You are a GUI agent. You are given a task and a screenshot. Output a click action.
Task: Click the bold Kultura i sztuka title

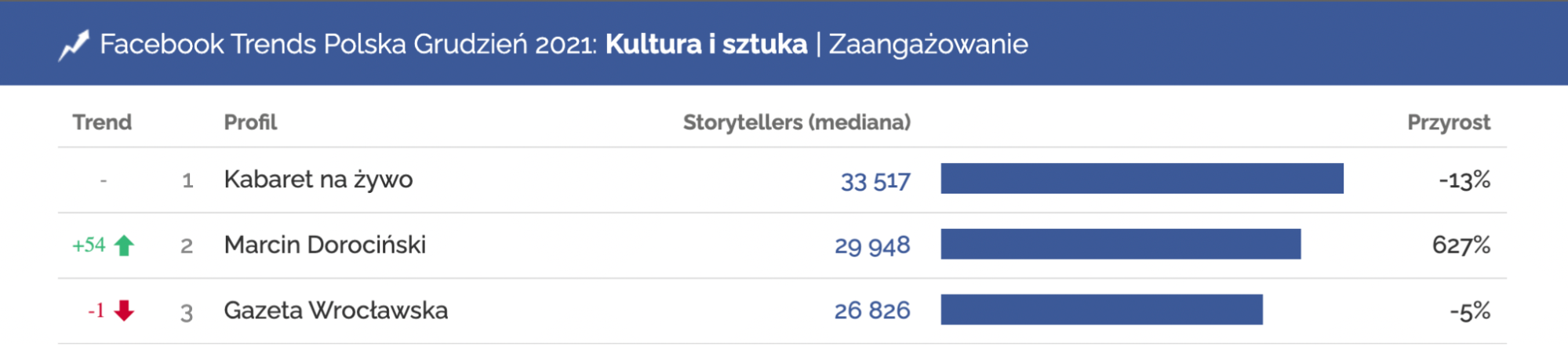point(706,45)
